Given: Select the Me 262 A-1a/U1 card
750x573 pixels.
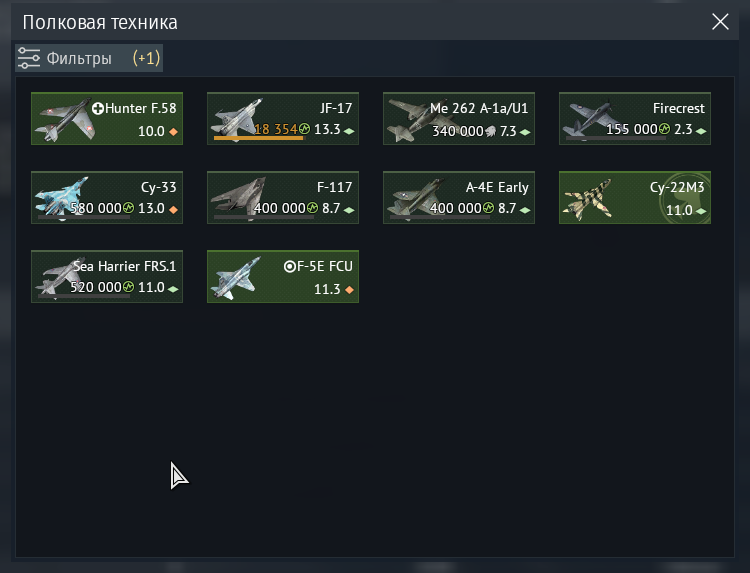Looking at the screenshot, I should tap(459, 119).
